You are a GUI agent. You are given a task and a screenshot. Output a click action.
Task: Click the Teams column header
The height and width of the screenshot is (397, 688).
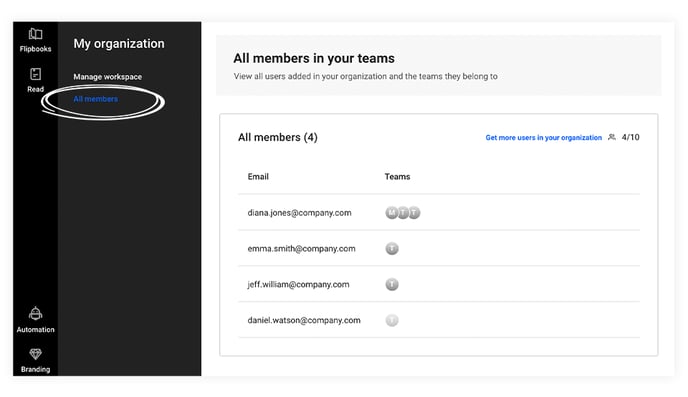[x=398, y=176]
